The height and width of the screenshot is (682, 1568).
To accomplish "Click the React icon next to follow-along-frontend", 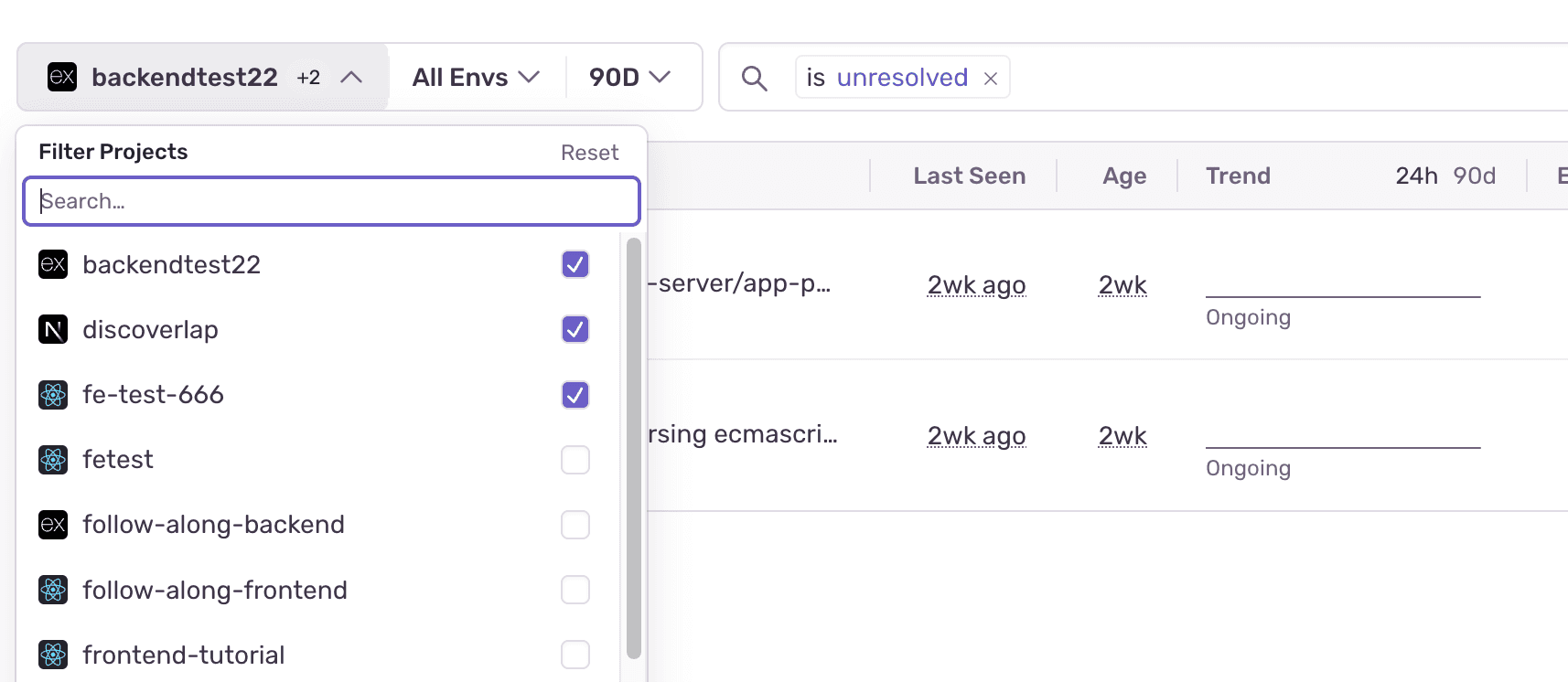I will [54, 590].
